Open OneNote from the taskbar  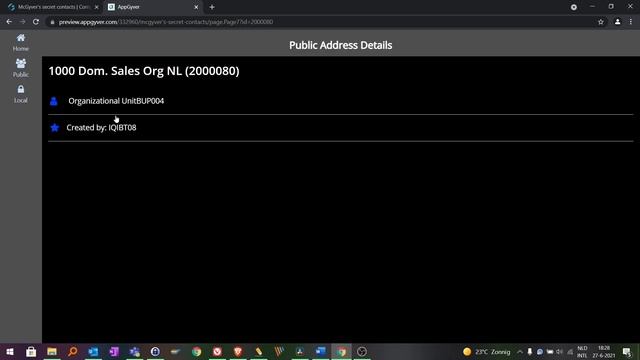[x=114, y=351]
